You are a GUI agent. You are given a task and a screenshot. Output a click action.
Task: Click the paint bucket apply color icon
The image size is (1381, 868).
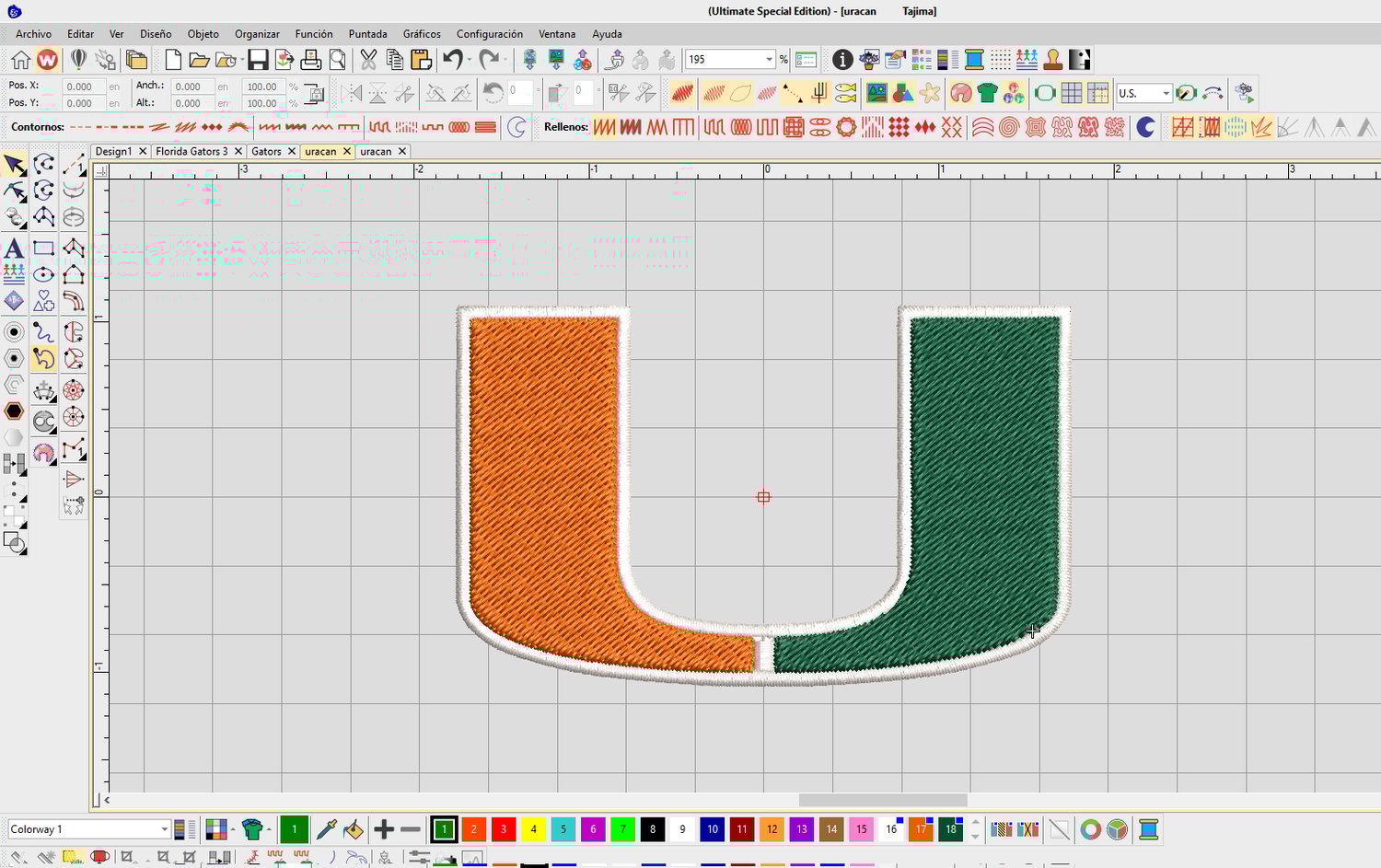click(353, 829)
